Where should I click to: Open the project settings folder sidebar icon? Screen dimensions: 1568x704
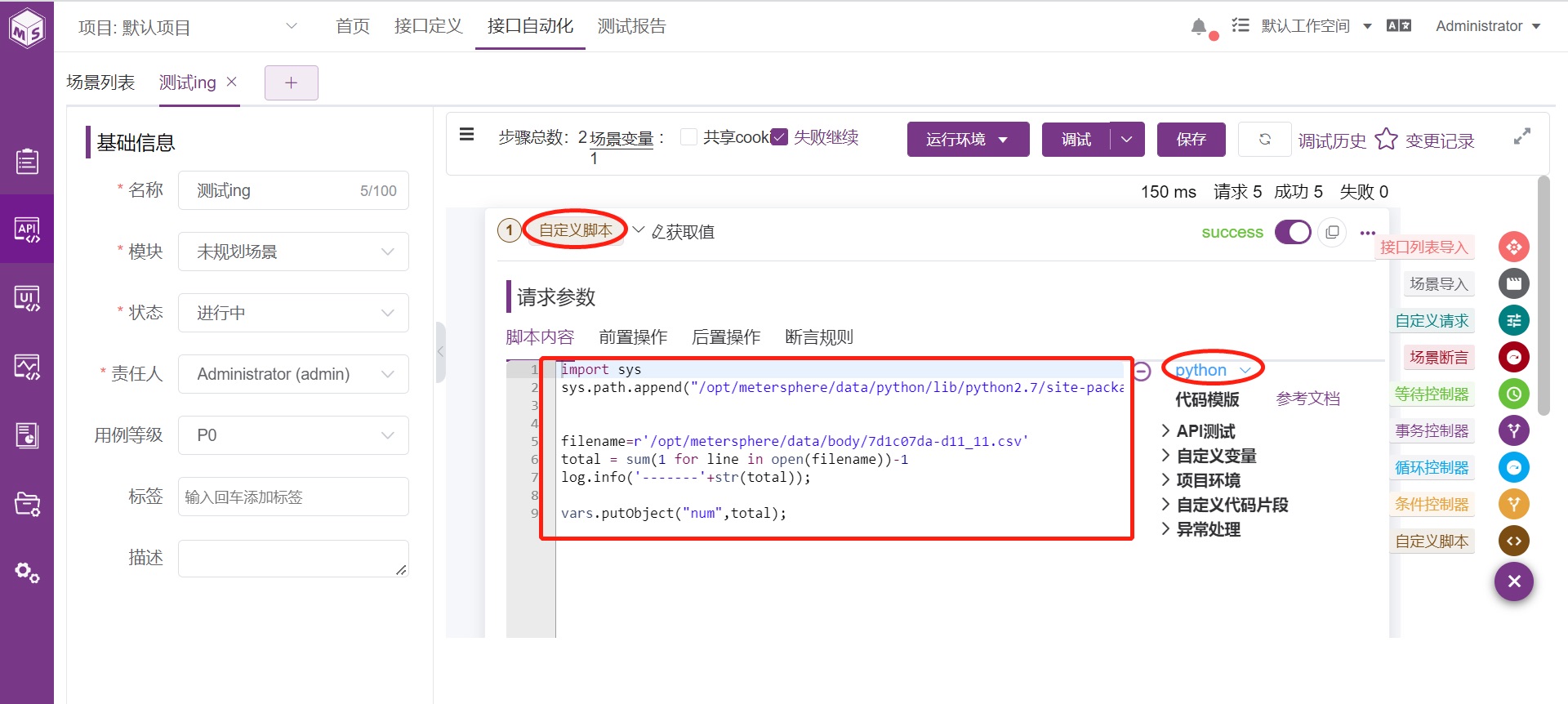[x=27, y=504]
